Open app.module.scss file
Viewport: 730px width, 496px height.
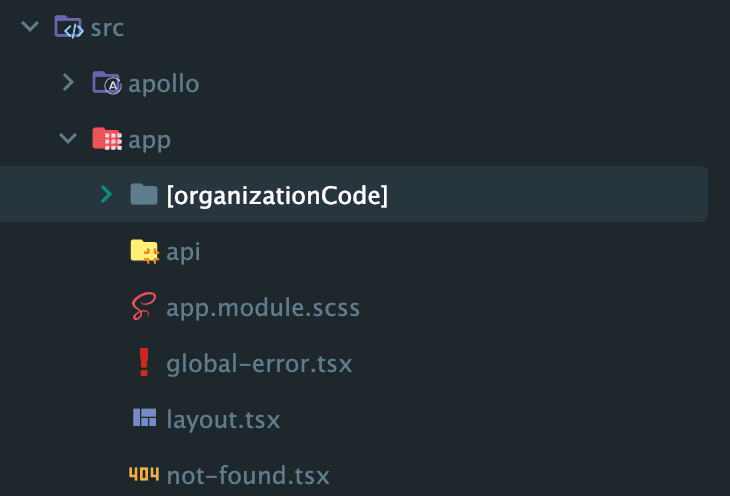pos(263,308)
